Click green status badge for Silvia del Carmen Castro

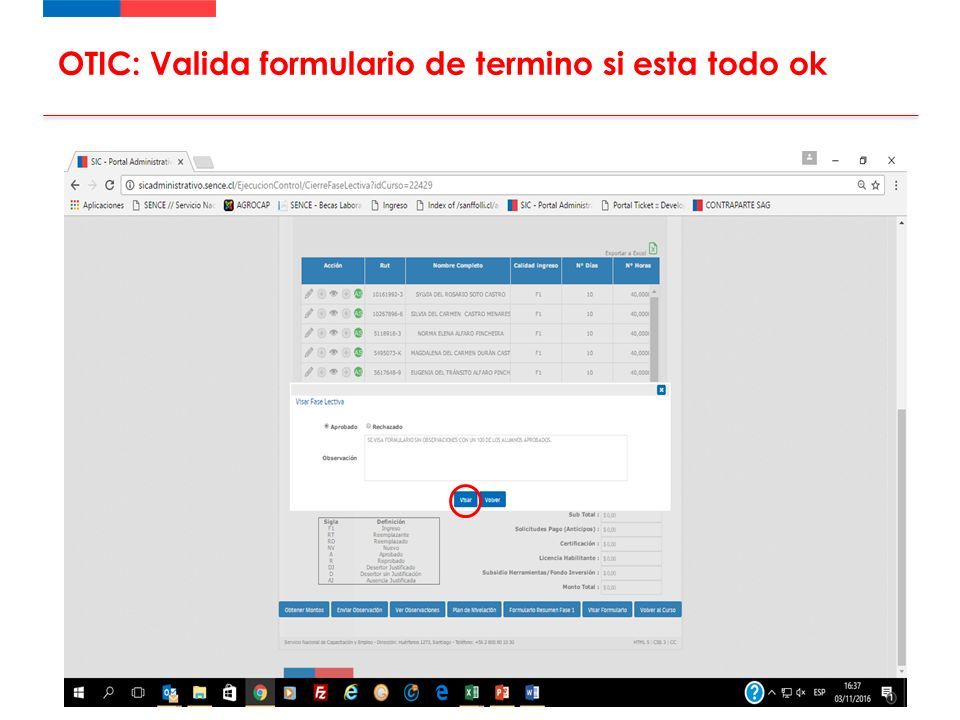pyautogui.click(x=358, y=313)
